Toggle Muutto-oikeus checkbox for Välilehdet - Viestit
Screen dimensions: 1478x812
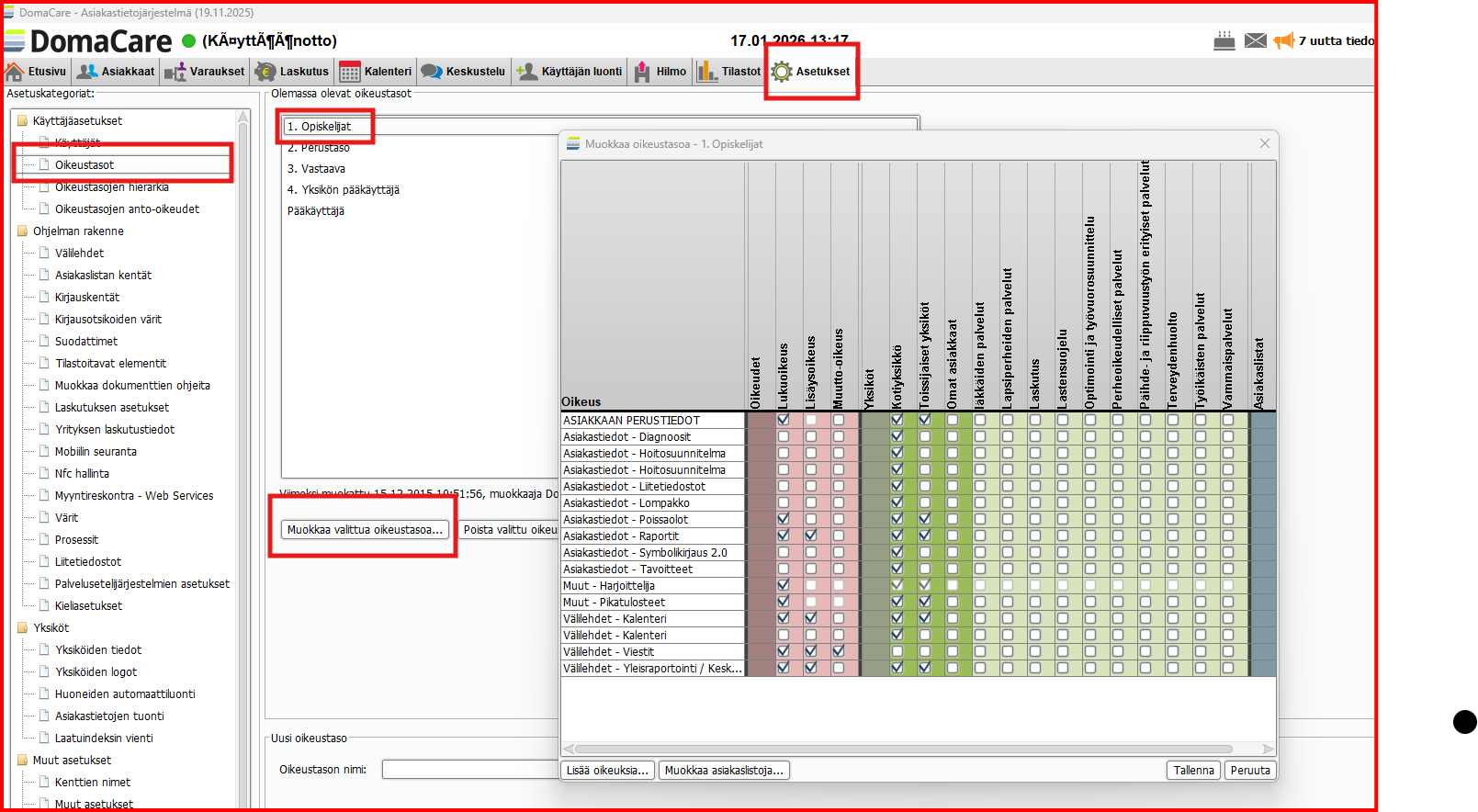839,651
